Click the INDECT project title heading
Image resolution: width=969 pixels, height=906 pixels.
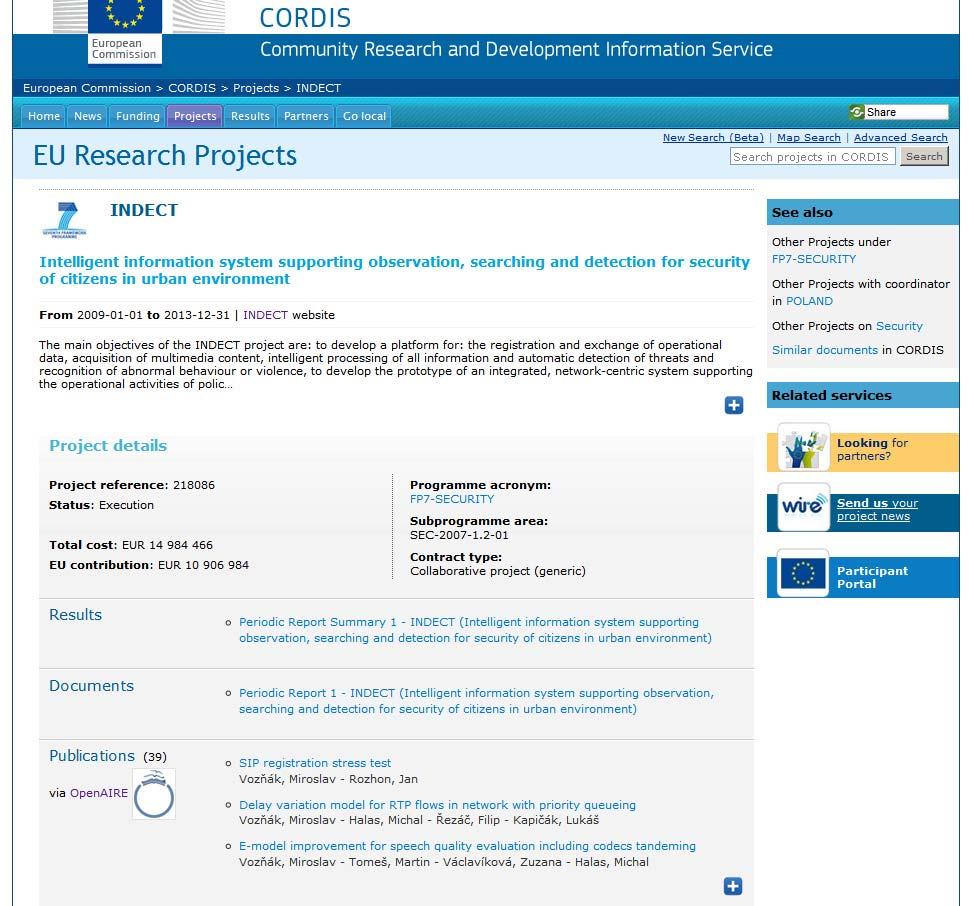(144, 210)
